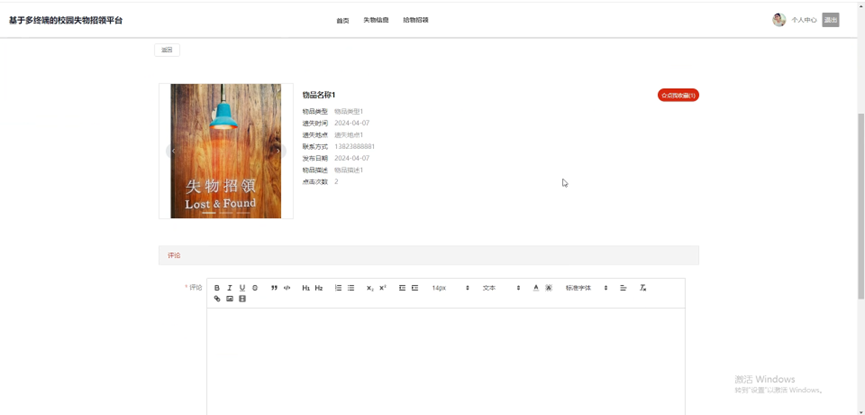Click the 物品描述1 value
This screenshot has height=415, width=865.
[x=349, y=170]
